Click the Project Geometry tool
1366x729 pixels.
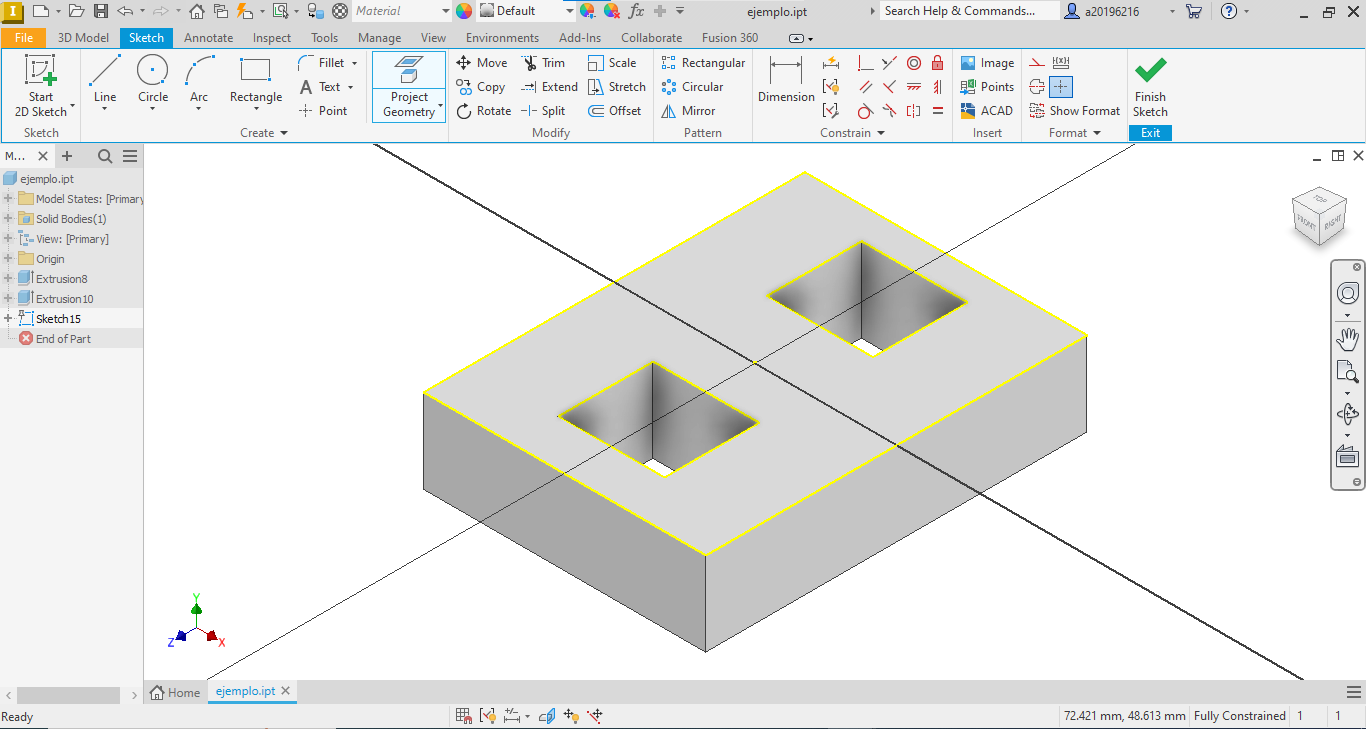click(409, 87)
